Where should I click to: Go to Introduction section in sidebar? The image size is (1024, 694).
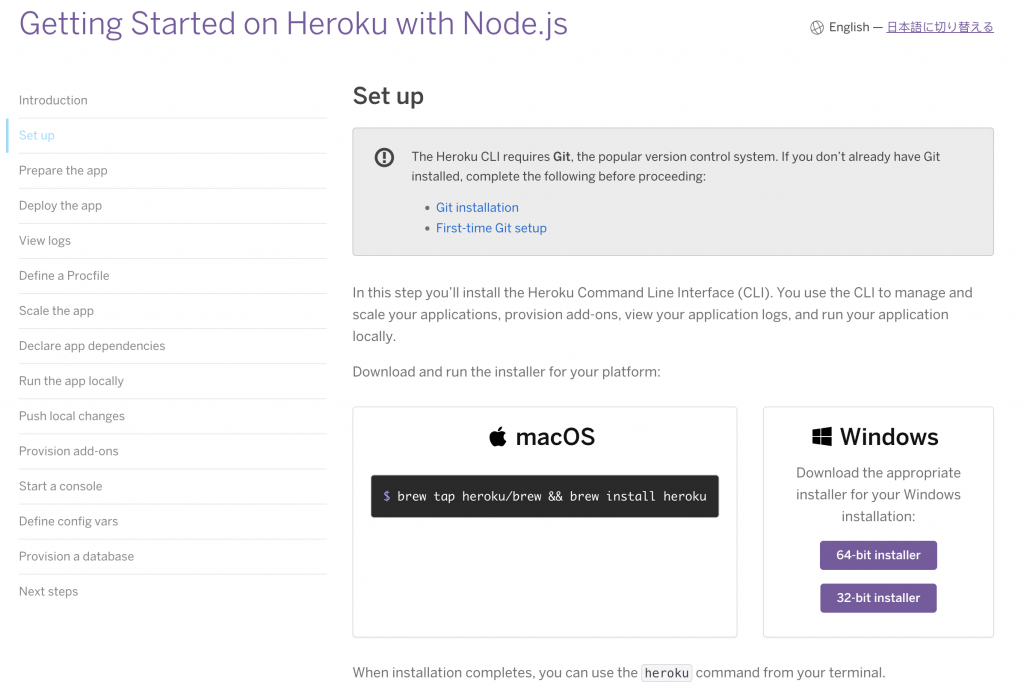(53, 100)
